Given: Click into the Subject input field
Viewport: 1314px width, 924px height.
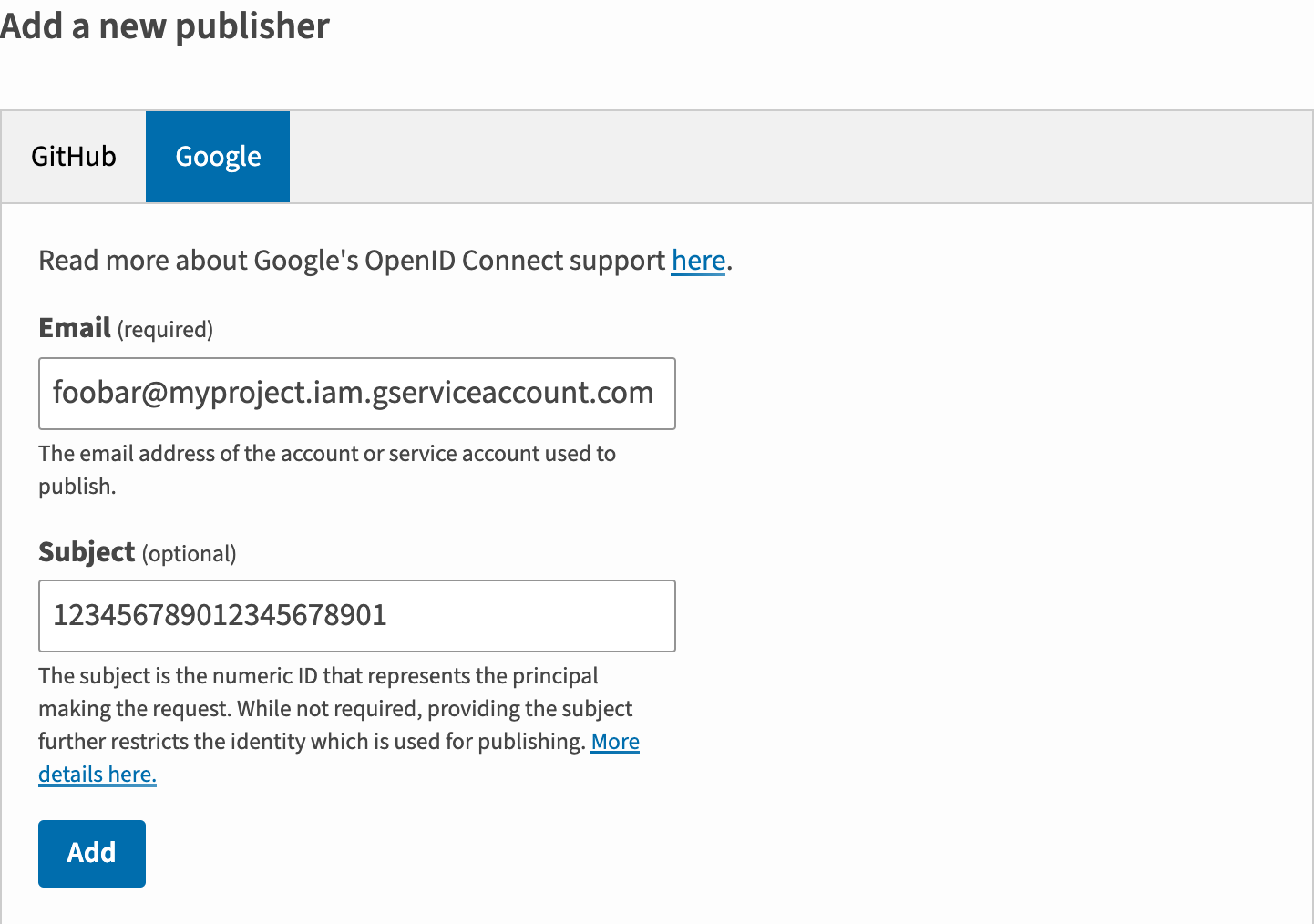Looking at the screenshot, I should click(x=357, y=616).
